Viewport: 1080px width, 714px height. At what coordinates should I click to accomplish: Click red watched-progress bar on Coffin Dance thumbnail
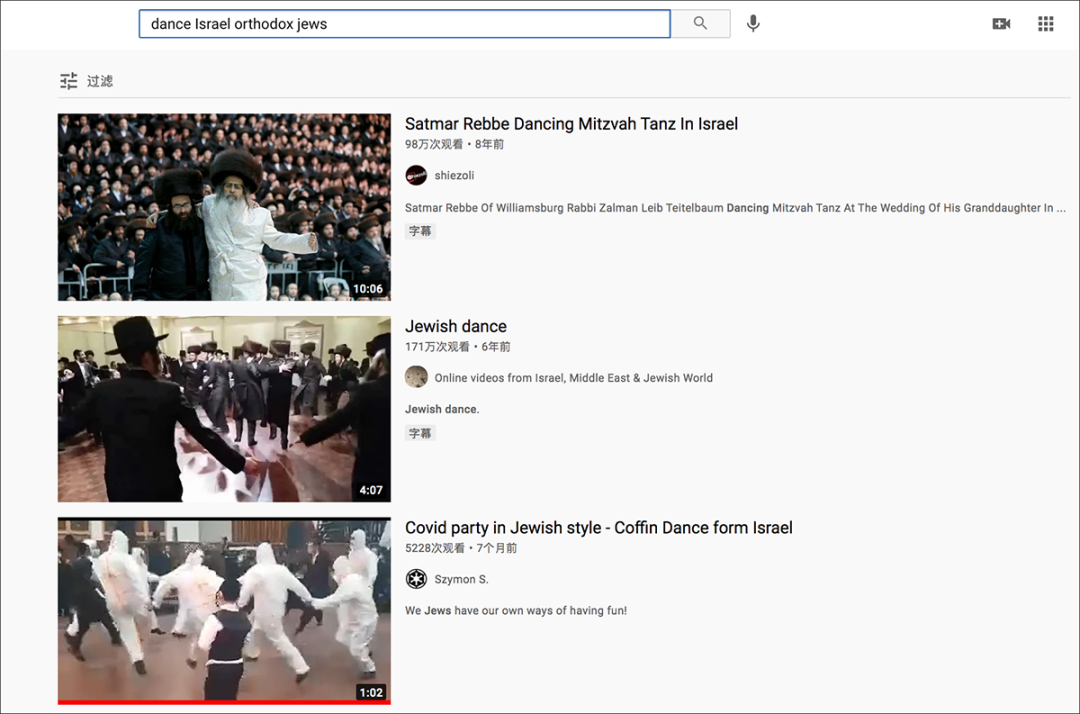[x=224, y=702]
